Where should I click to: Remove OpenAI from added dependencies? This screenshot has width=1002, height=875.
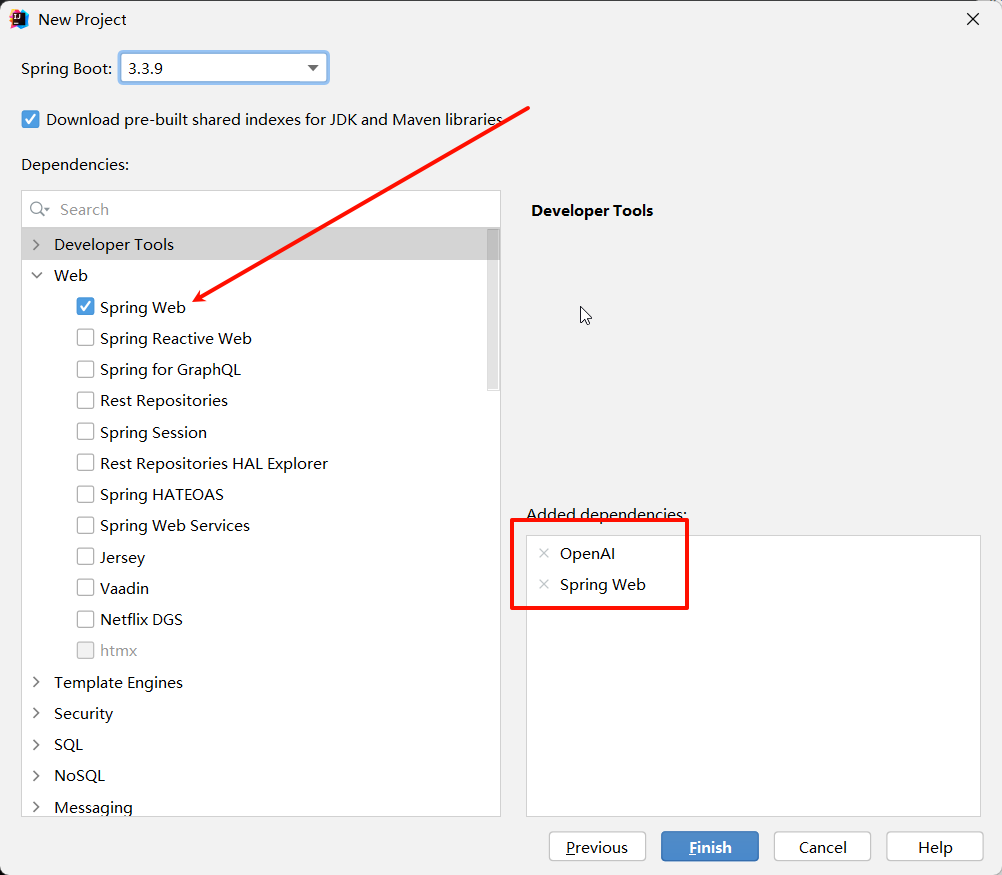tap(544, 553)
